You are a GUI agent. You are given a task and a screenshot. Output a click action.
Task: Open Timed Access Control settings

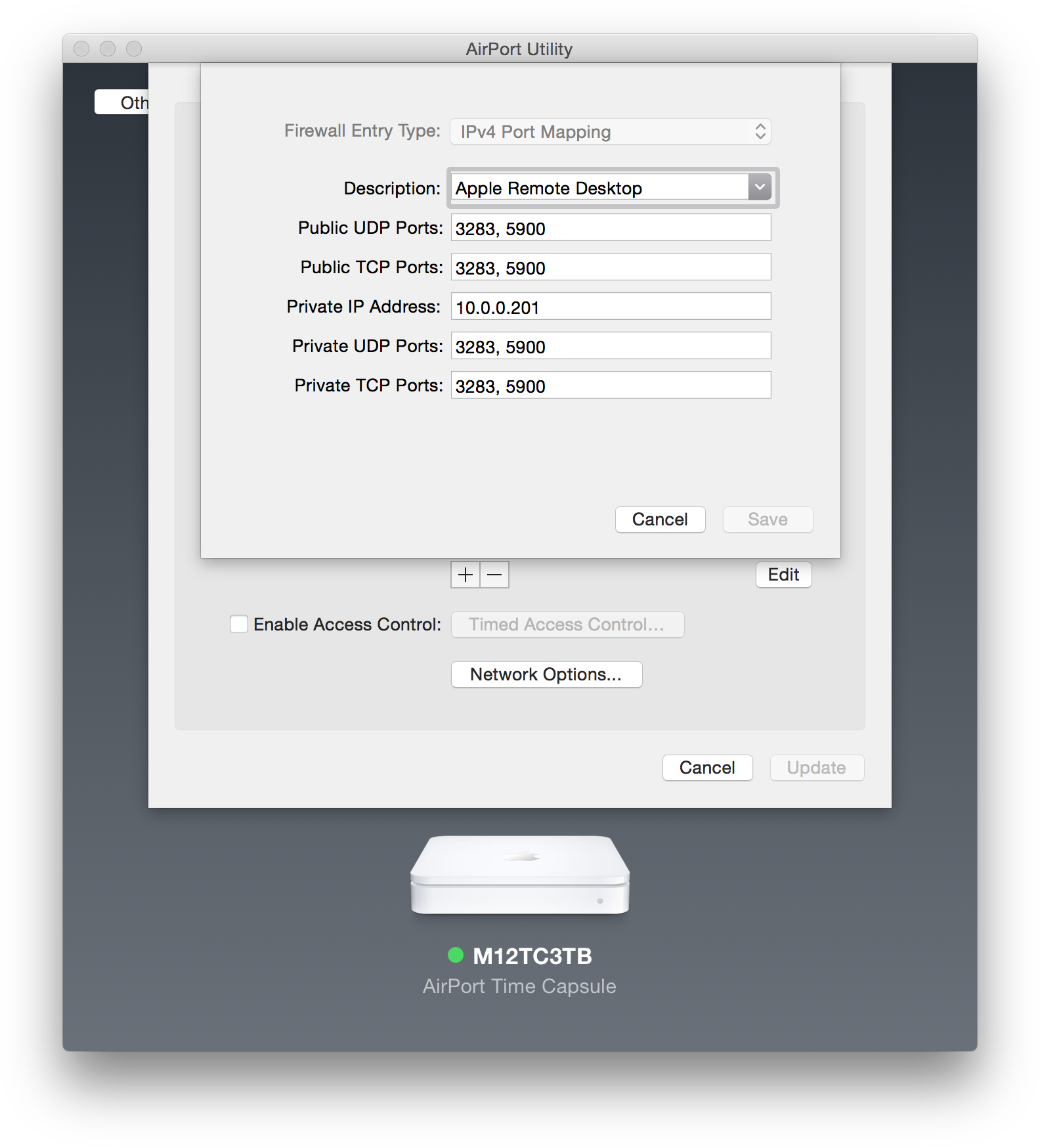(x=567, y=625)
